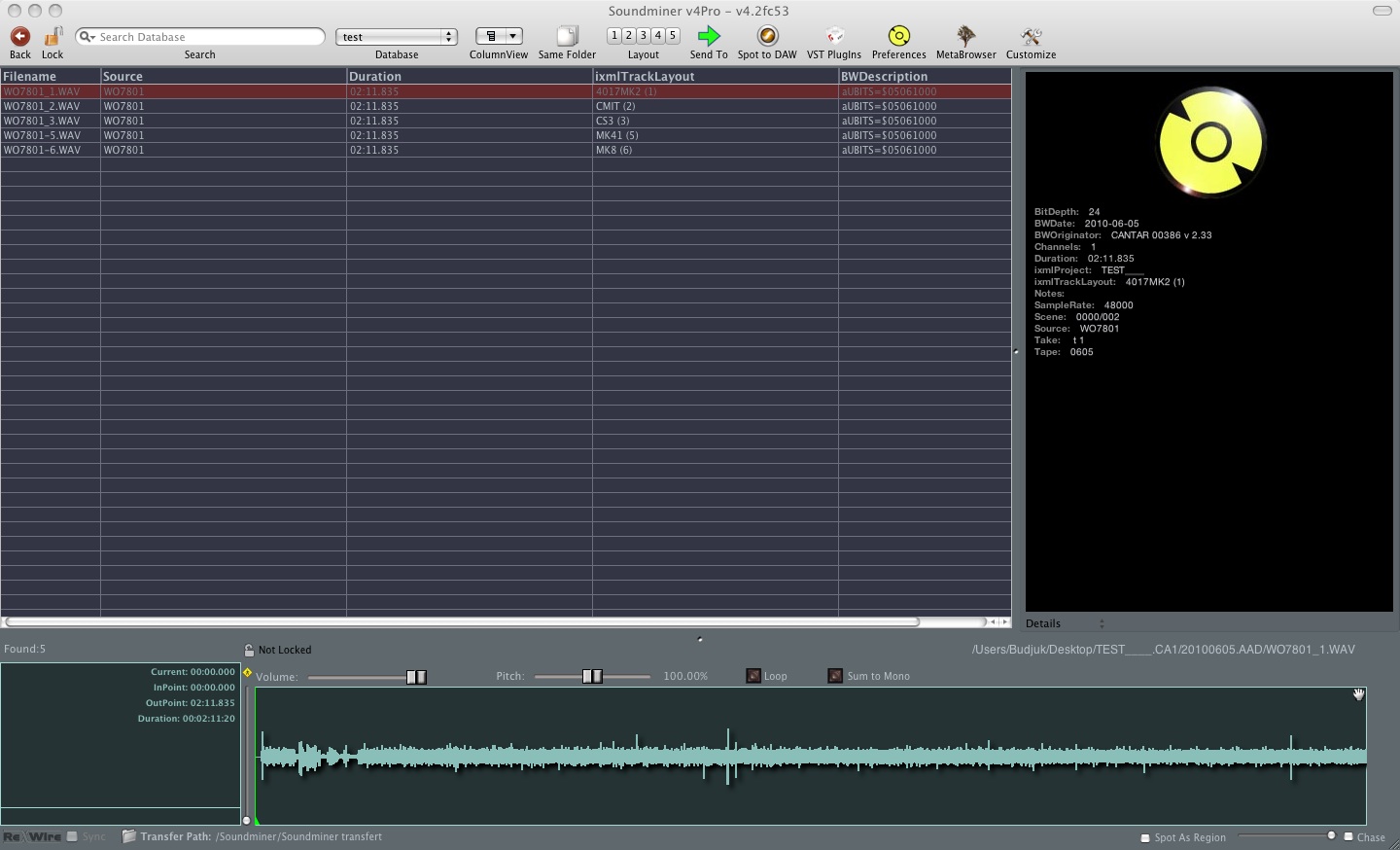Open the test Database dropdown

pyautogui.click(x=397, y=37)
